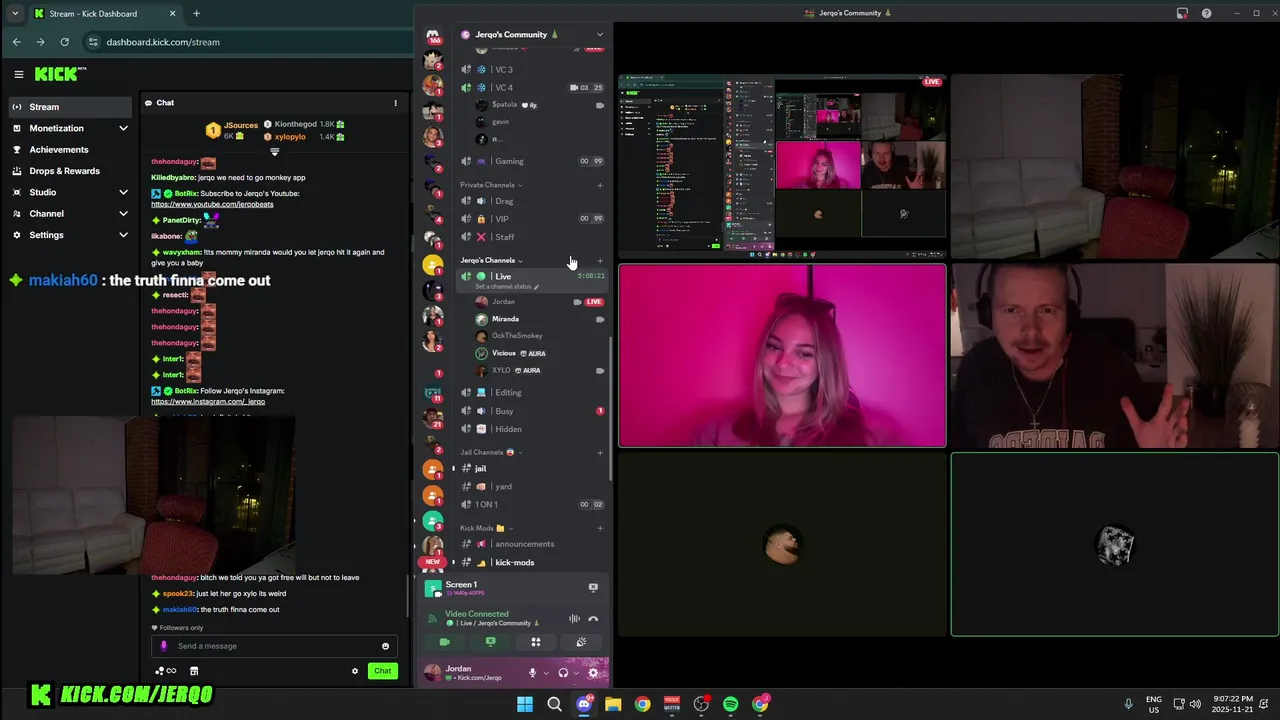The height and width of the screenshot is (720, 1280).
Task: Edit channel status pencil under Live
Action: click(536, 287)
